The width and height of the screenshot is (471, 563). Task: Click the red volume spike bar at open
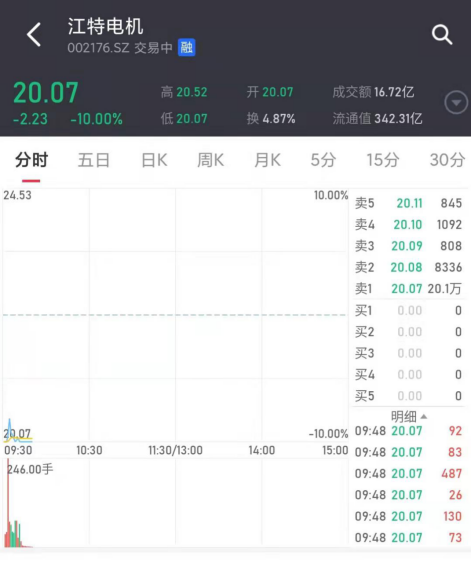8,503
